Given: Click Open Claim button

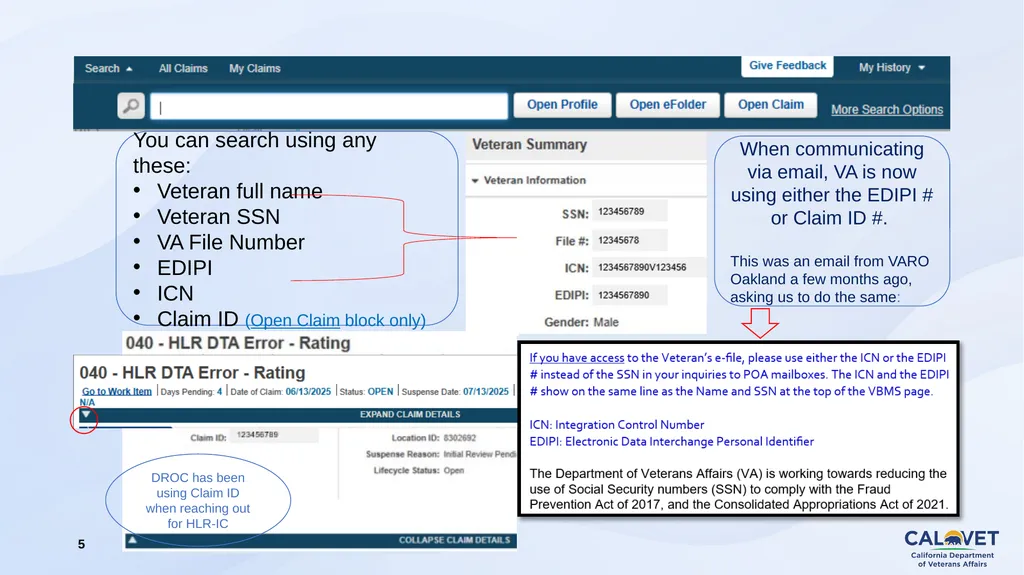Looking at the screenshot, I should pos(771,105).
